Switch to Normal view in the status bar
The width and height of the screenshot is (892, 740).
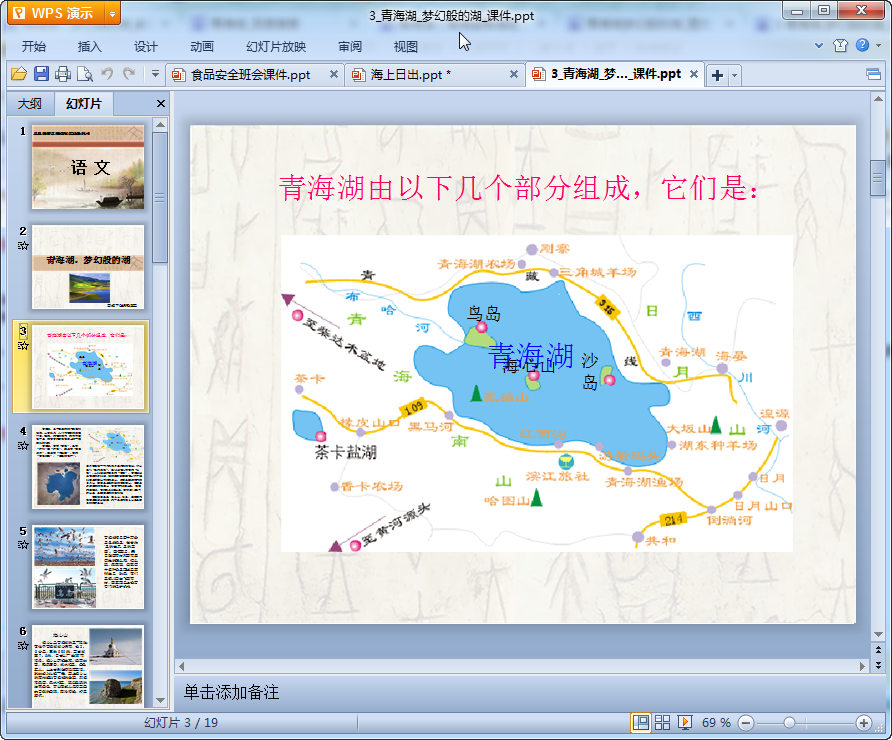pos(640,722)
